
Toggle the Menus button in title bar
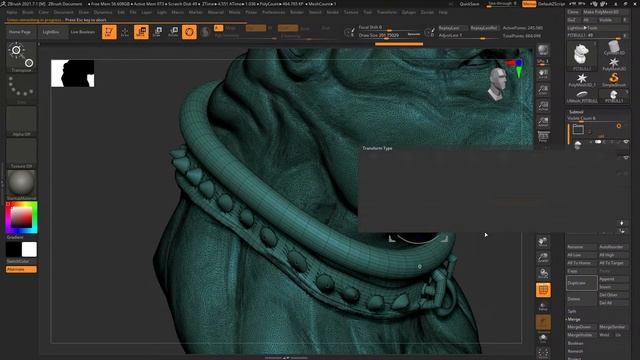point(529,4)
